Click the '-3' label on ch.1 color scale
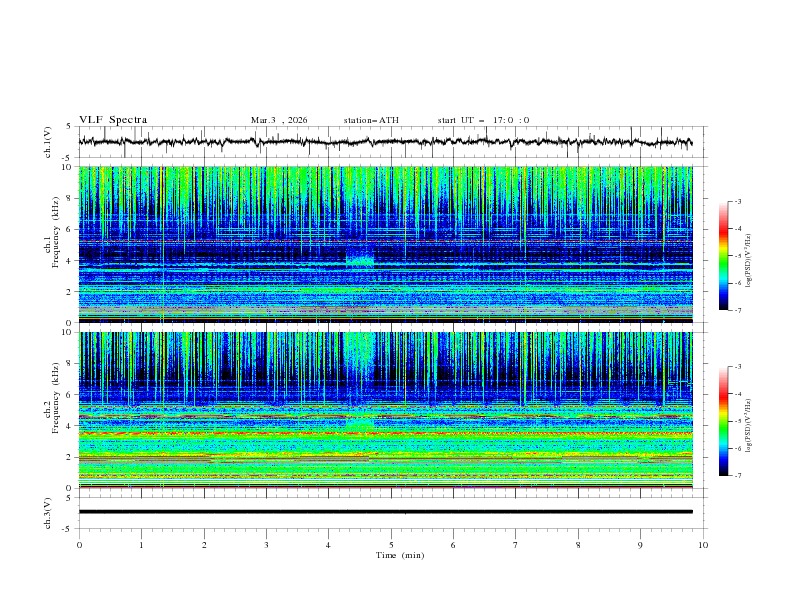 tap(738, 201)
